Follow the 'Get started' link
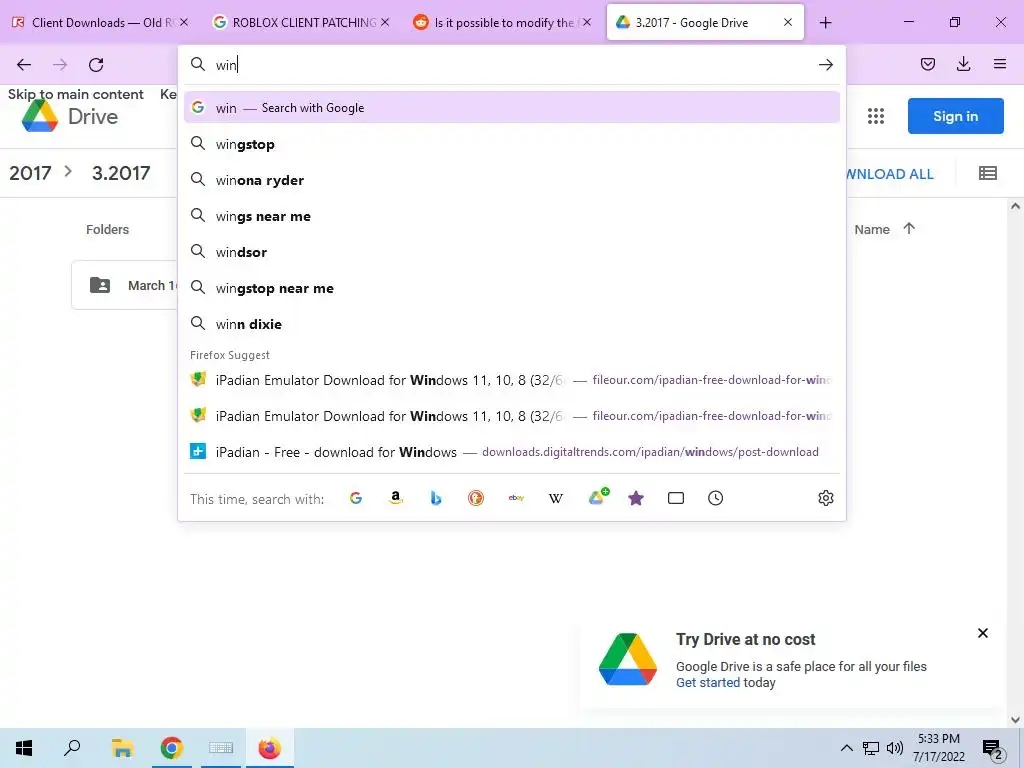Image resolution: width=1024 pixels, height=768 pixels. click(x=708, y=682)
